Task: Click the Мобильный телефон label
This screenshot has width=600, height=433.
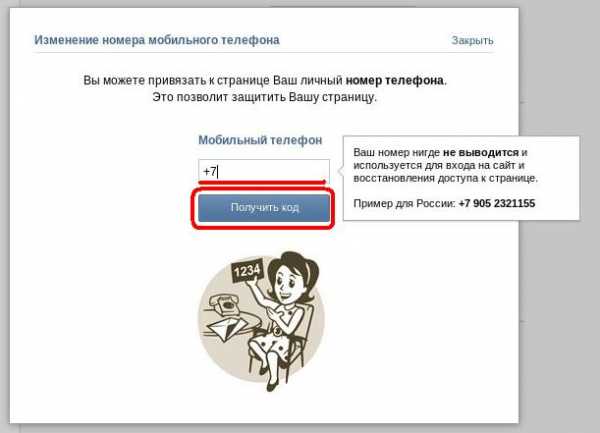Action: click(x=260, y=140)
